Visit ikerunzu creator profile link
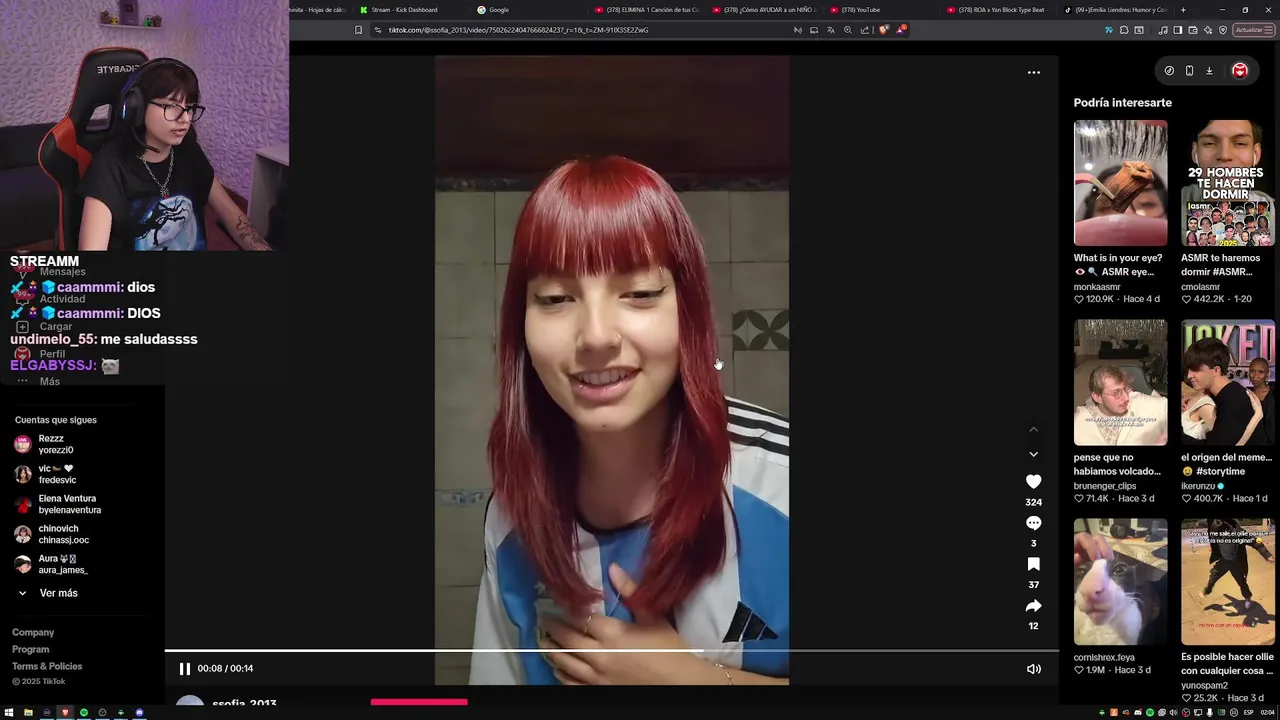The height and width of the screenshot is (720, 1280). click(x=1198, y=486)
